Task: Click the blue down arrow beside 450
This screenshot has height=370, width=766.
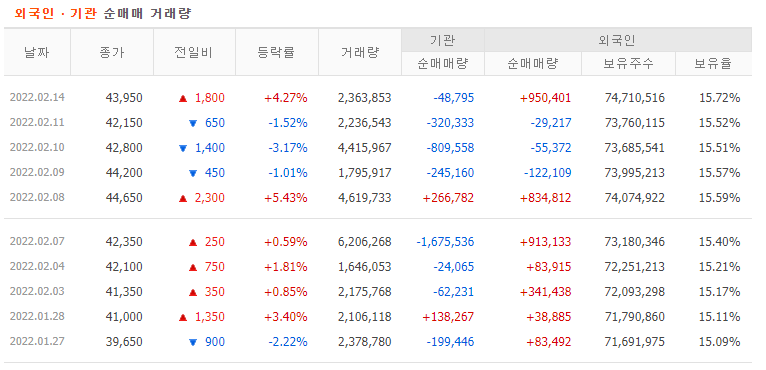Action: click(x=193, y=173)
